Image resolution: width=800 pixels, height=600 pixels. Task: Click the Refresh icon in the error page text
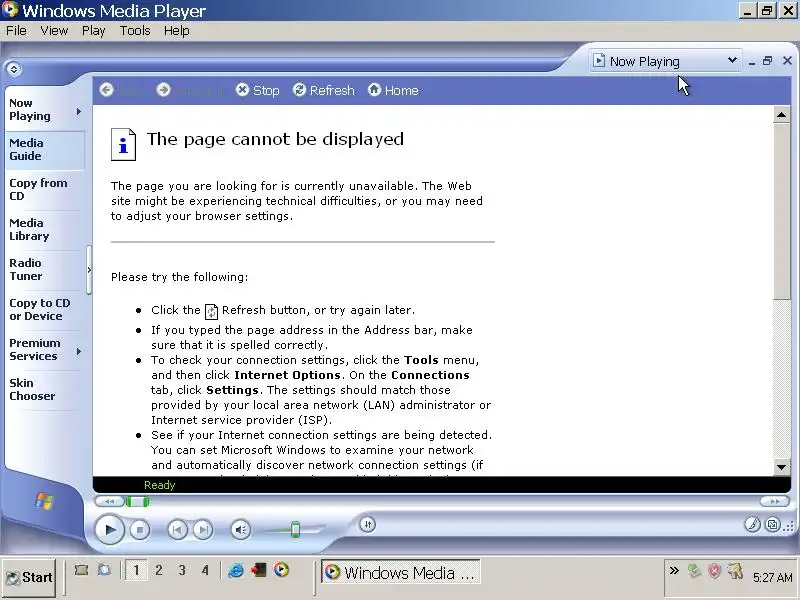[211, 311]
